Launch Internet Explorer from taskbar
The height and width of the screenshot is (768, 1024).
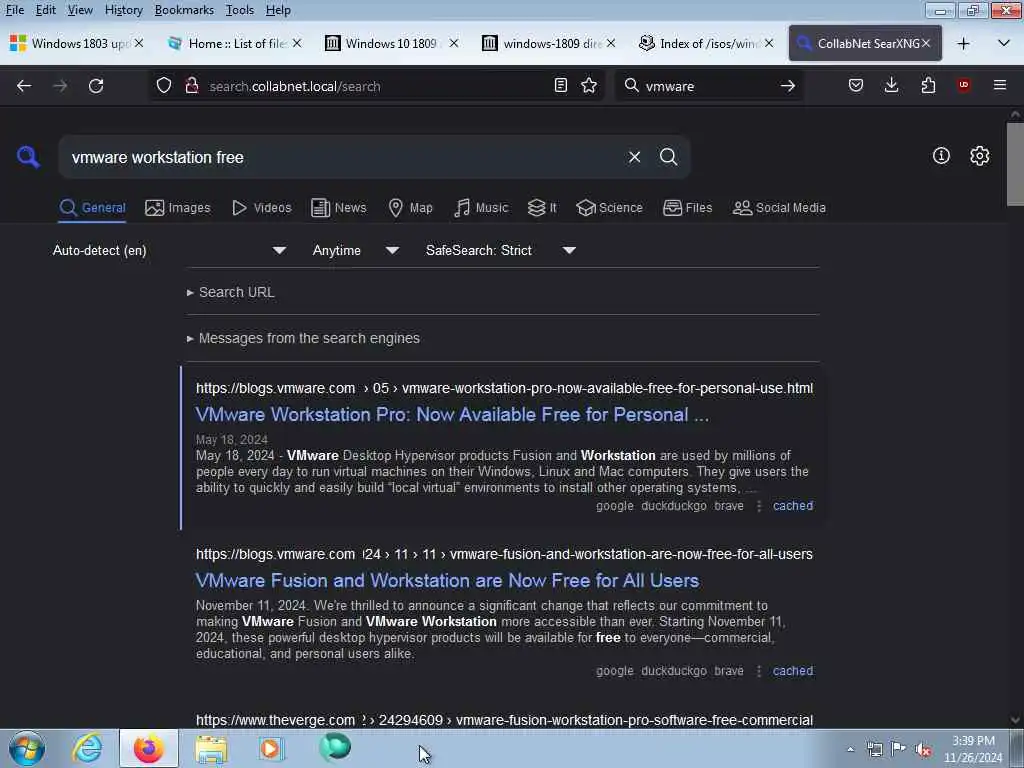tap(86, 748)
